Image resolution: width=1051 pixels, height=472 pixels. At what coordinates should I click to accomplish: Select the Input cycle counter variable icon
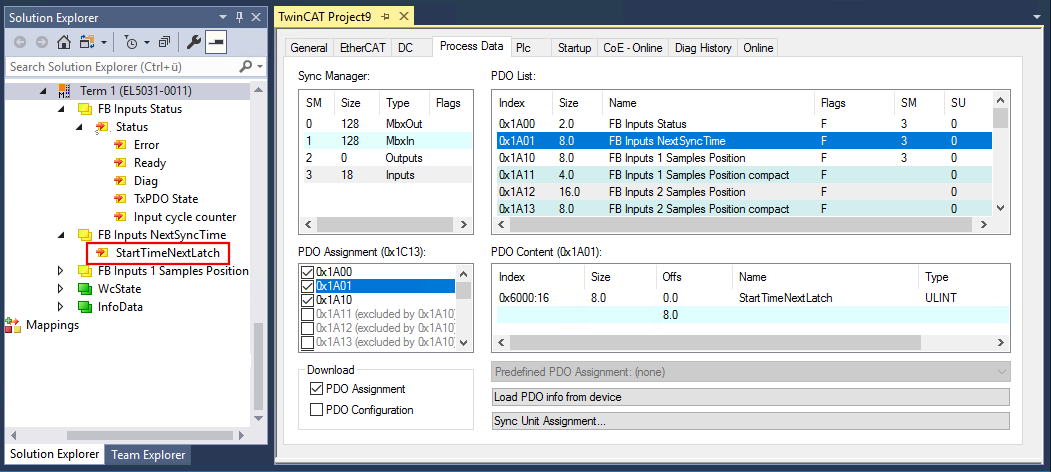tap(120, 217)
